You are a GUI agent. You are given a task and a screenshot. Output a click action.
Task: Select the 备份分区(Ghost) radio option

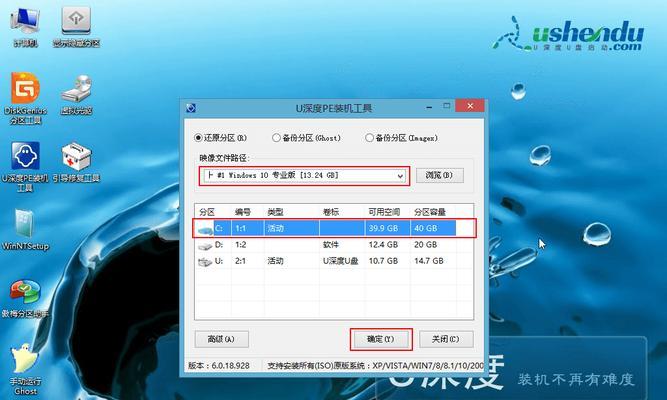point(306,138)
